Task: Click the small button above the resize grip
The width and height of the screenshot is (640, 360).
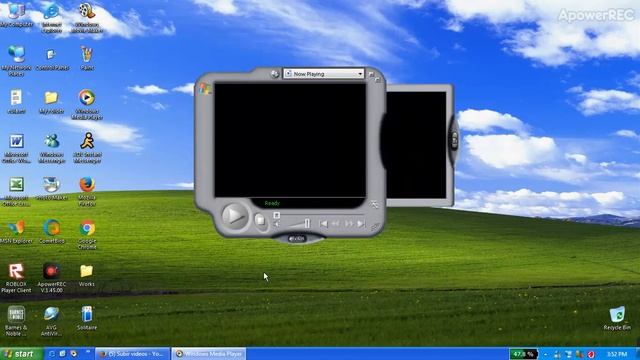Action: [x=374, y=205]
